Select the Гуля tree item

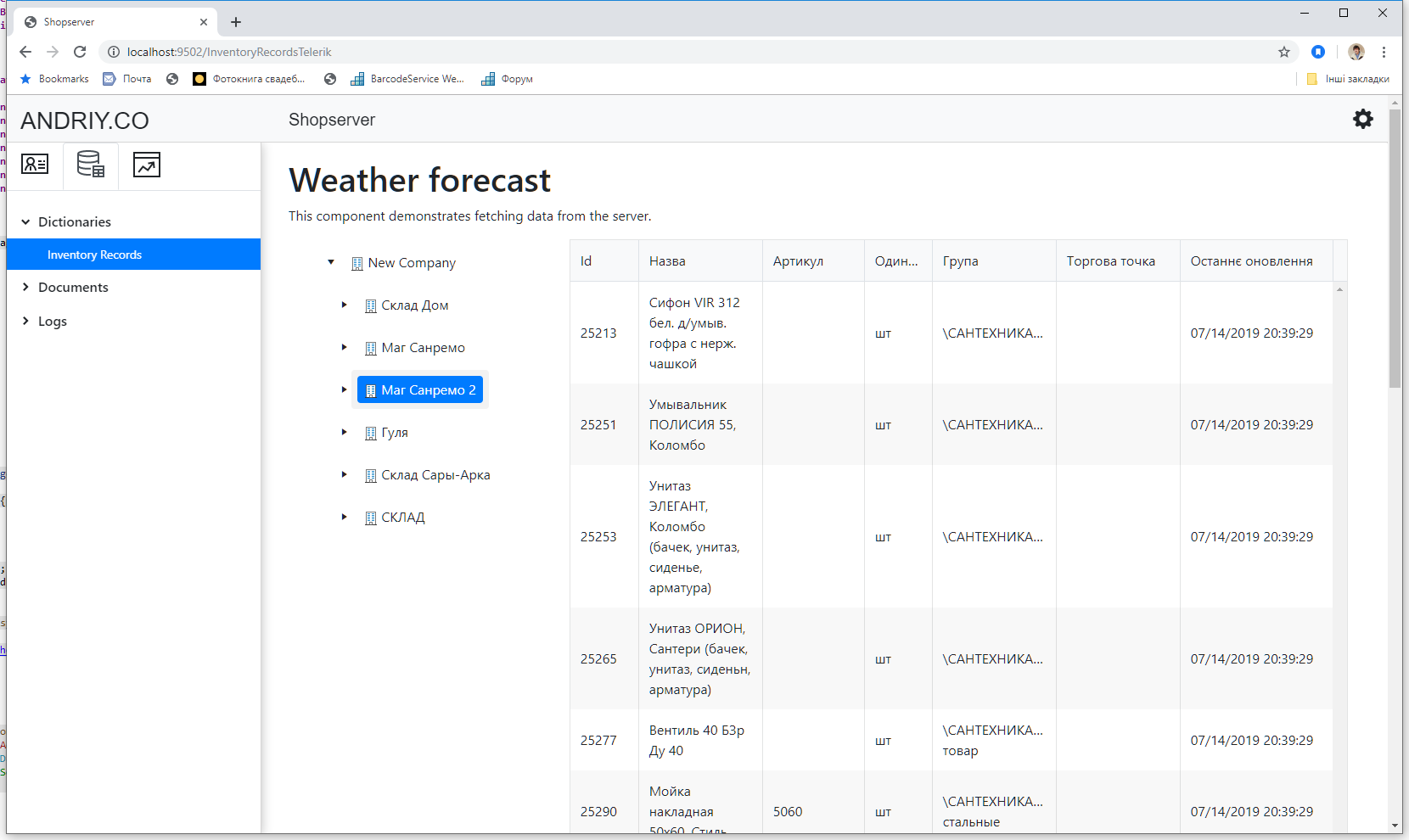394,433
